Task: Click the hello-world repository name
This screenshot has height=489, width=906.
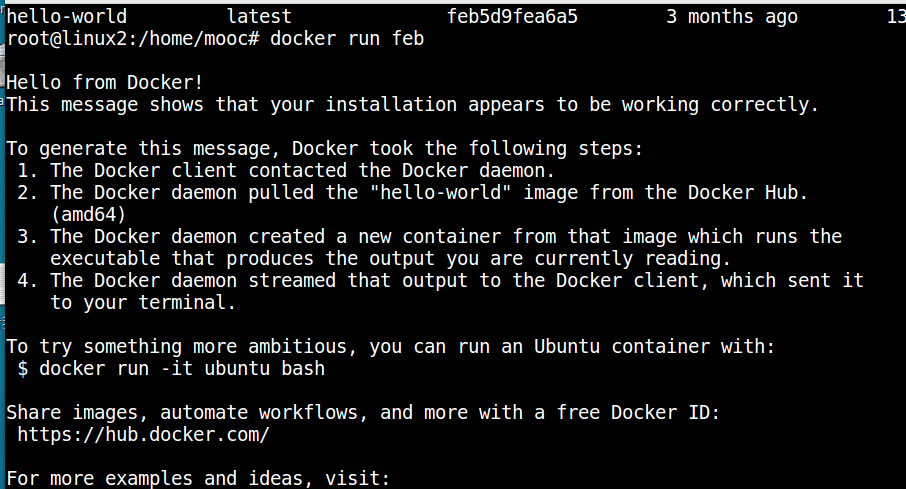Action: [66, 16]
